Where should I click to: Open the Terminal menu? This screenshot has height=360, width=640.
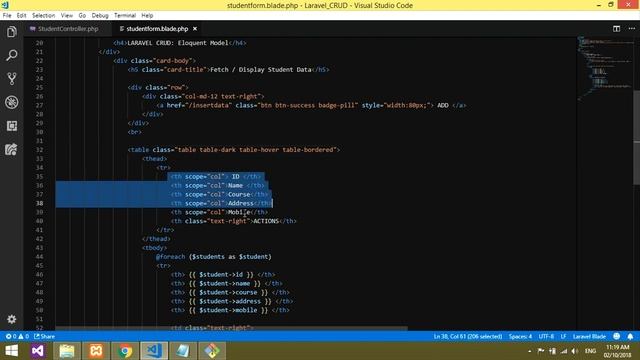[x=124, y=16]
